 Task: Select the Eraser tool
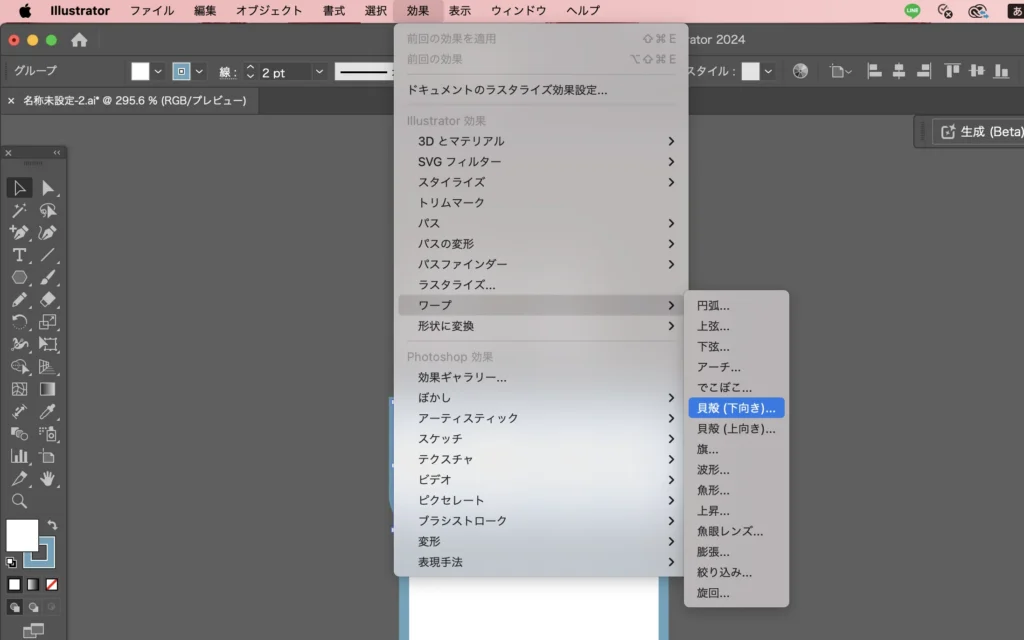[47, 300]
